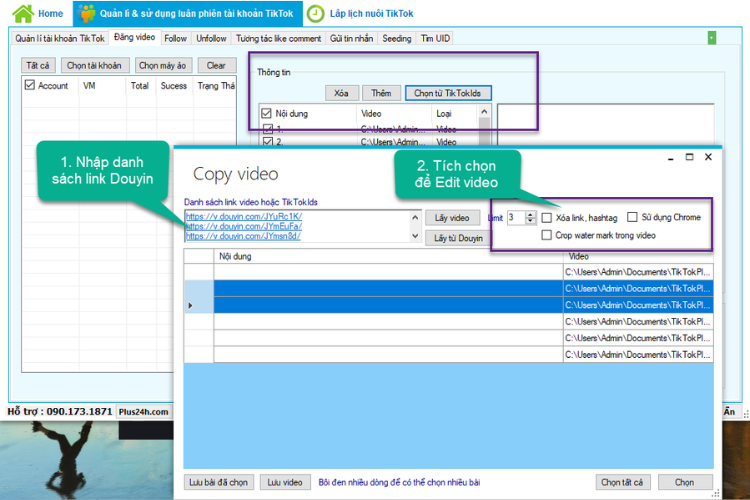Image resolution: width=750 pixels, height=500 pixels.
Task: Click the green dropdown arrow icon at right of tabs
Action: pos(712,38)
